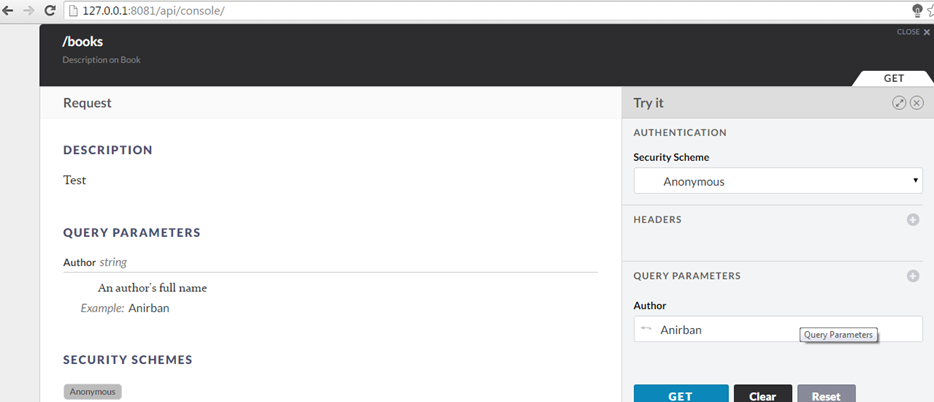This screenshot has height=402, width=934.
Task: Click the Reset button
Action: (826, 394)
